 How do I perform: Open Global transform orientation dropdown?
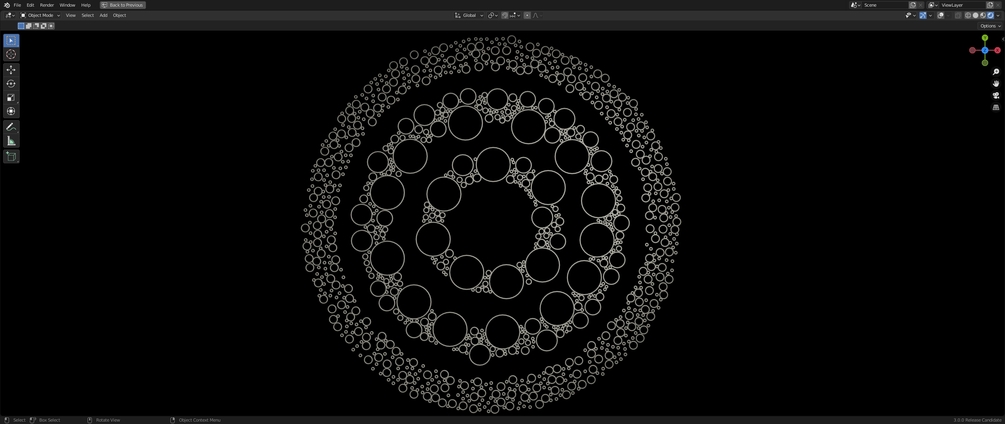point(469,15)
